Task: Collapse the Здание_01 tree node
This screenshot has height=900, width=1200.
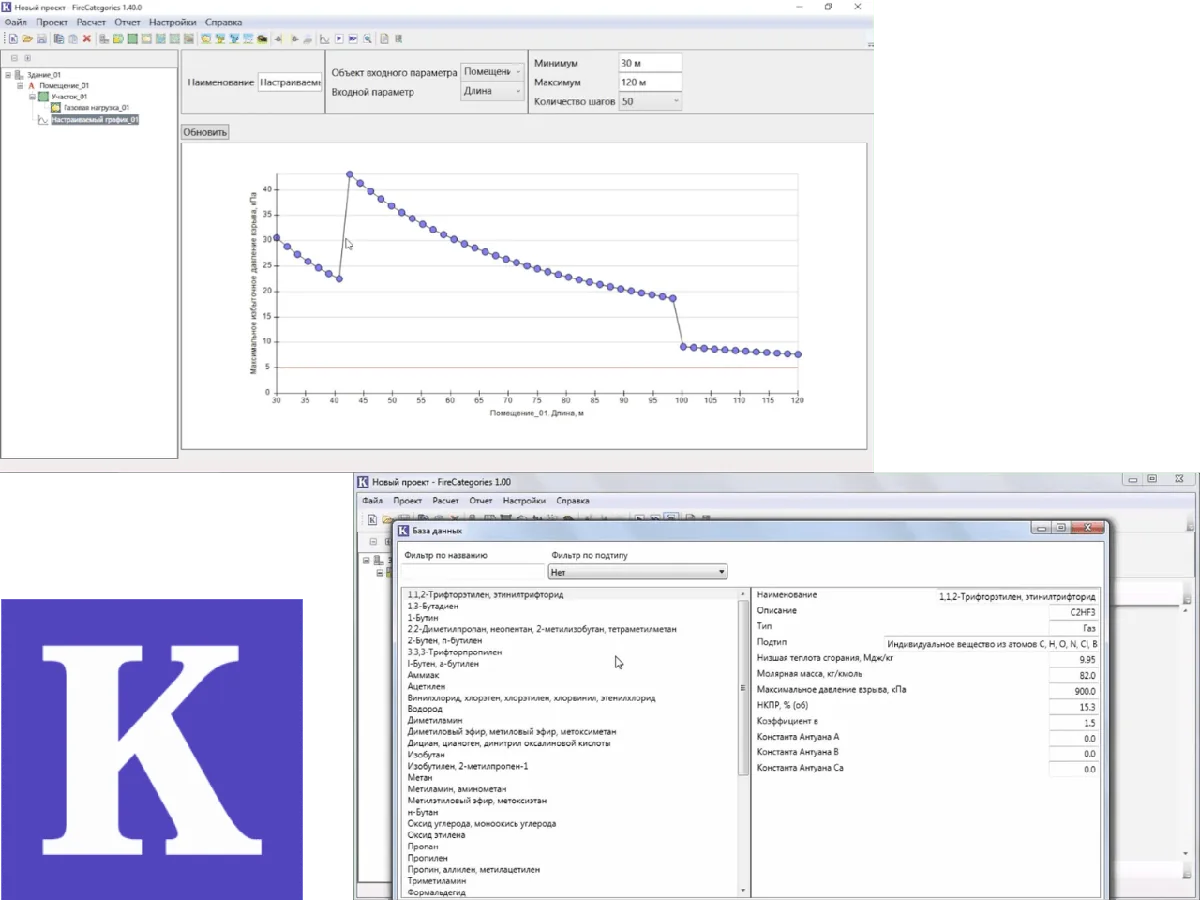Action: tap(8, 75)
